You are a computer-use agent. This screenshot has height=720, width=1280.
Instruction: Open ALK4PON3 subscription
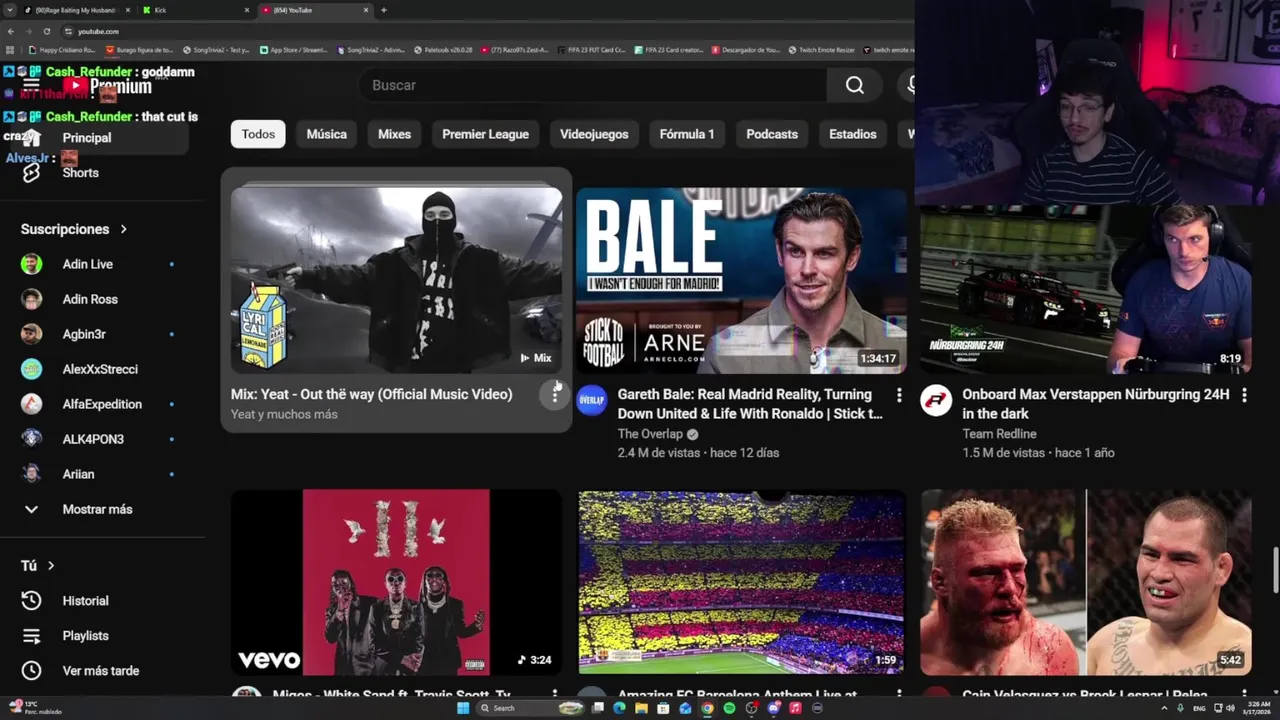[102, 439]
